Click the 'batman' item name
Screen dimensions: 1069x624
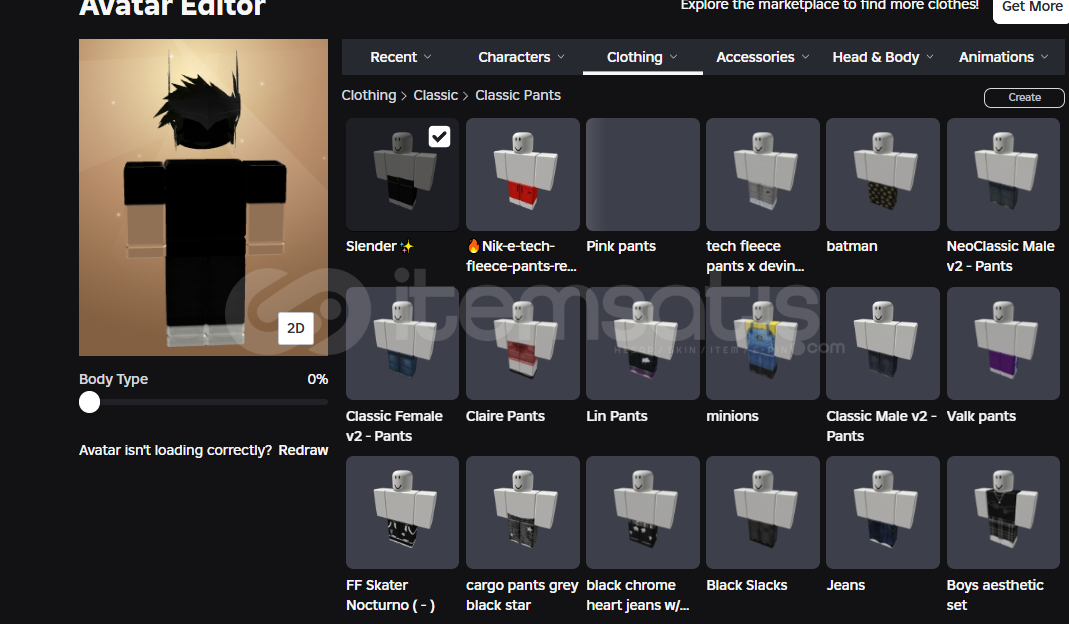click(x=852, y=246)
